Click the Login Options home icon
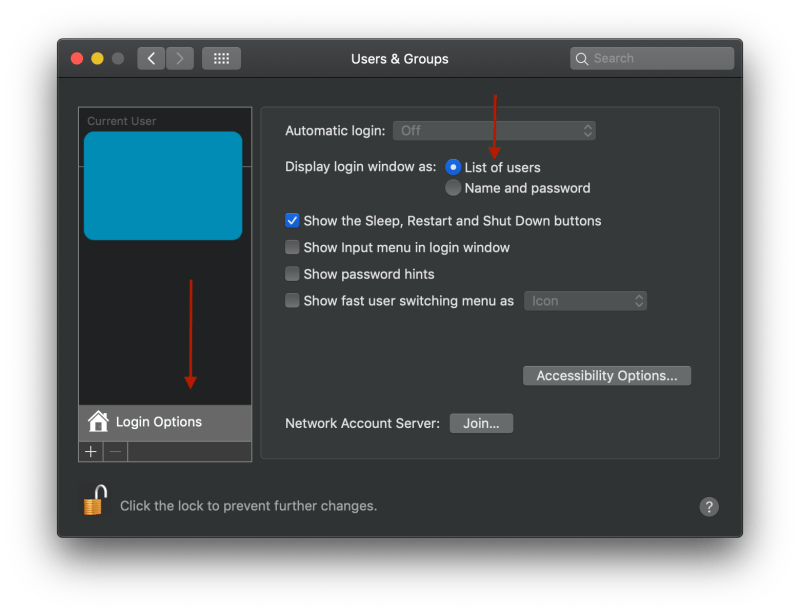This screenshot has width=800, height=613. (99, 422)
